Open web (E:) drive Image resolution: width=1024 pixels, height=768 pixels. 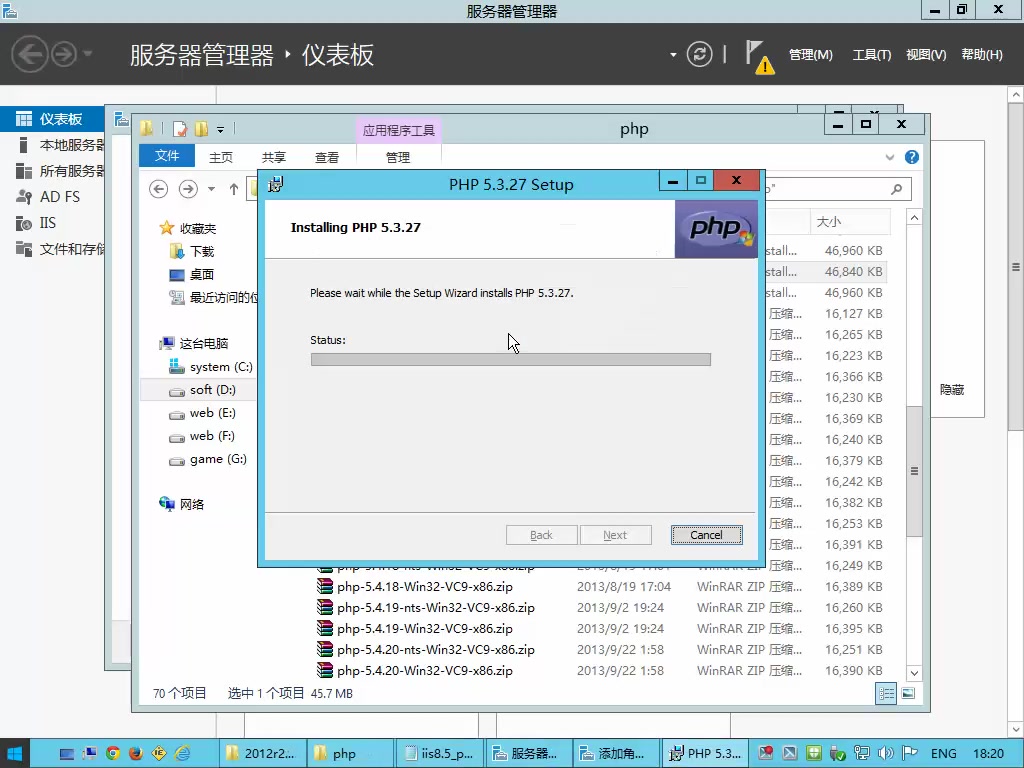coord(202,413)
